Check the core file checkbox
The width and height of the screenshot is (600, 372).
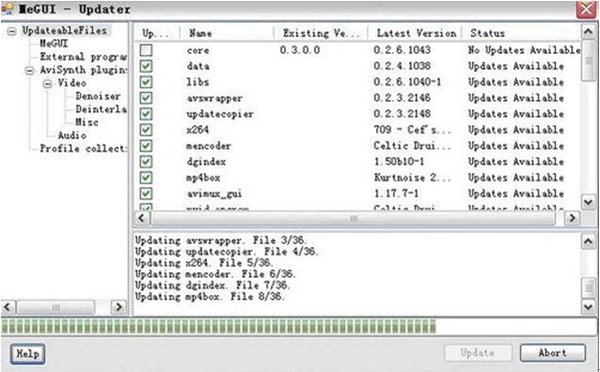point(146,50)
